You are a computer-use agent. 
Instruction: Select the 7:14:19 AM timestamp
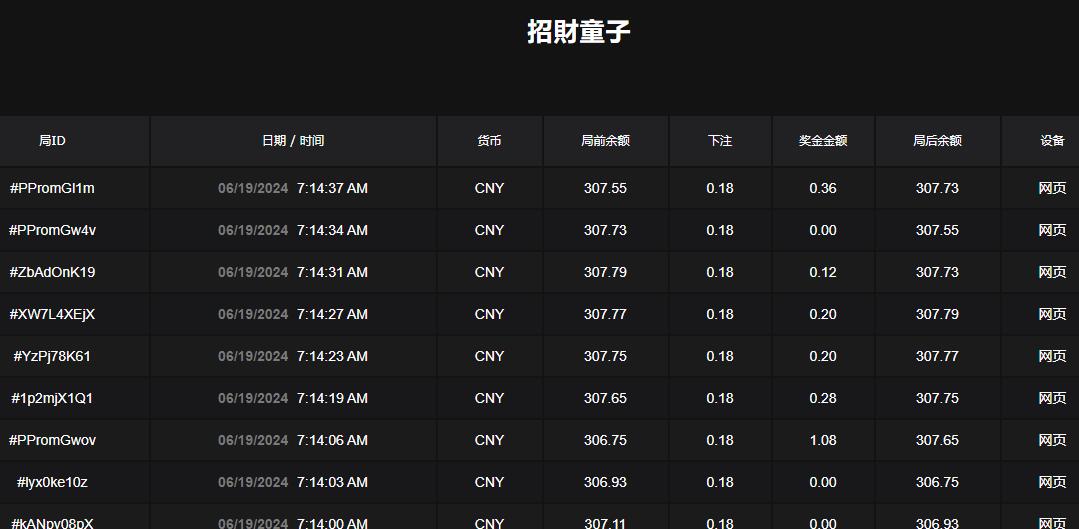332,398
